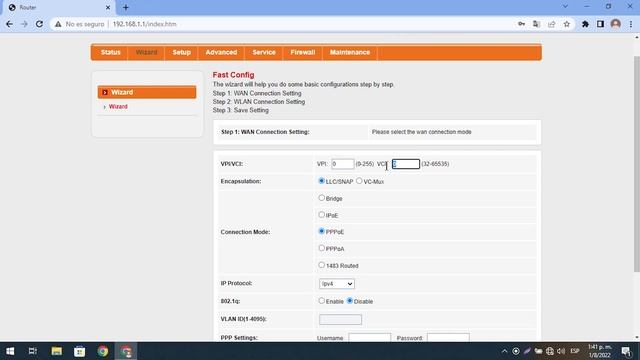Click the VLAN ID input field
Viewport: 640px width, 360px height.
340,319
